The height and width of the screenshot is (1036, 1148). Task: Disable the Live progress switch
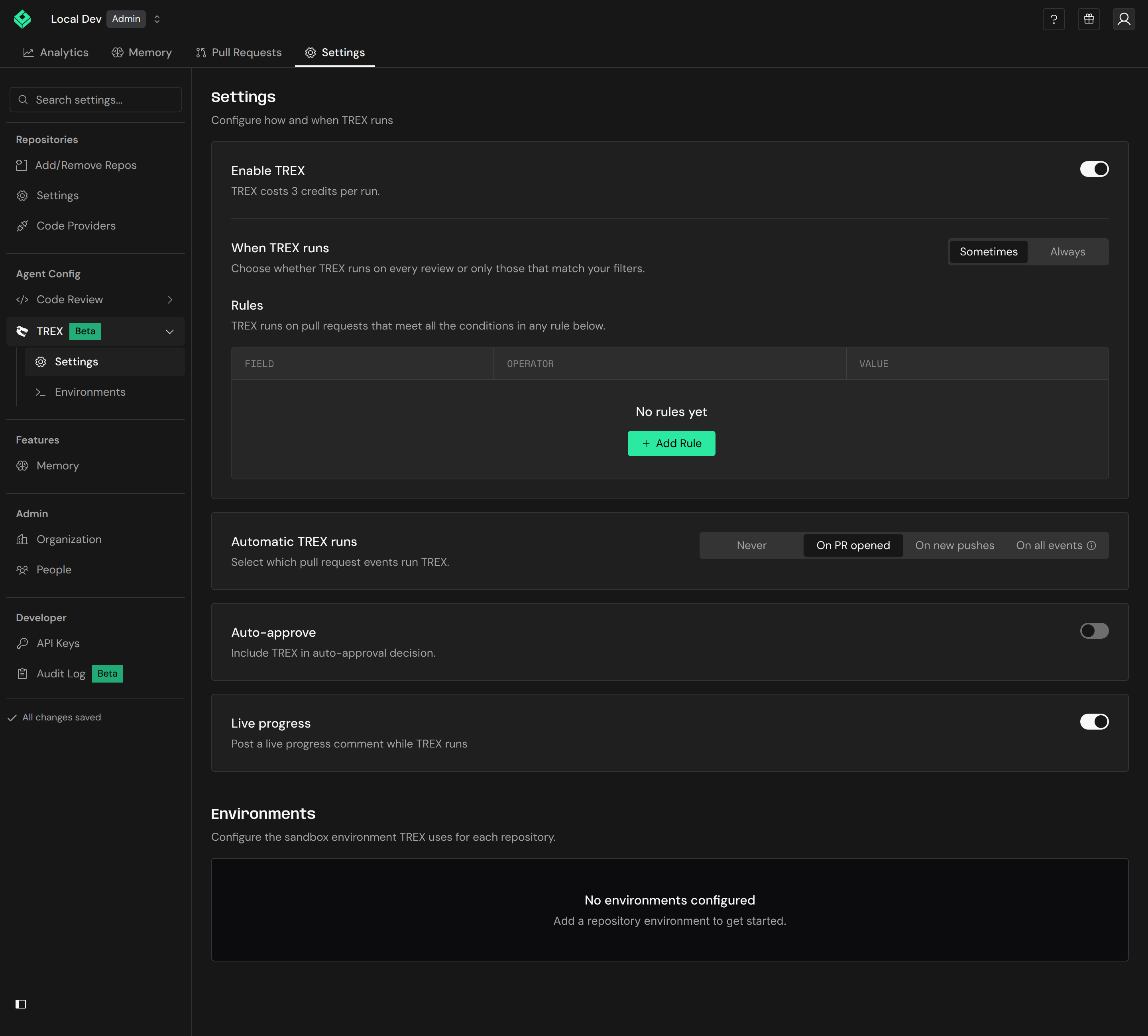click(1094, 722)
